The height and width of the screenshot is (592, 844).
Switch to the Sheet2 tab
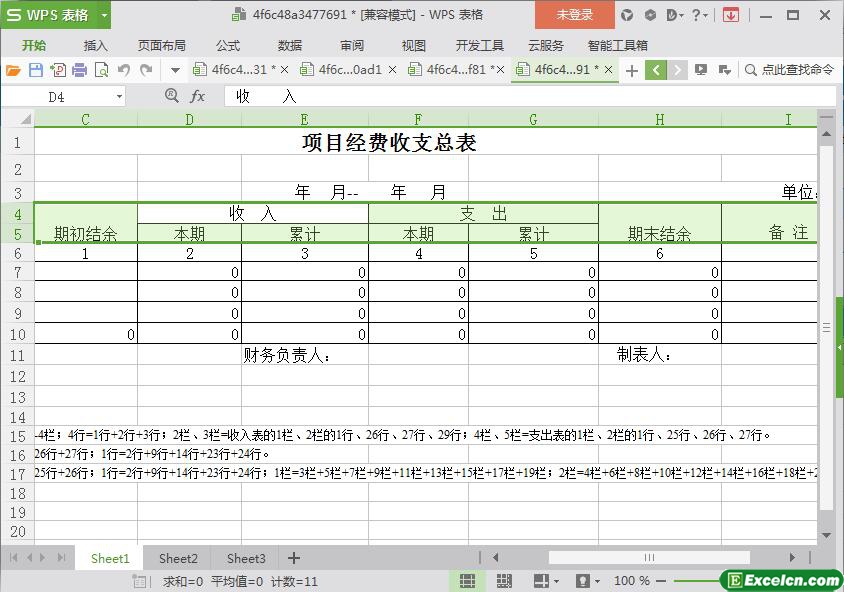tap(178, 558)
